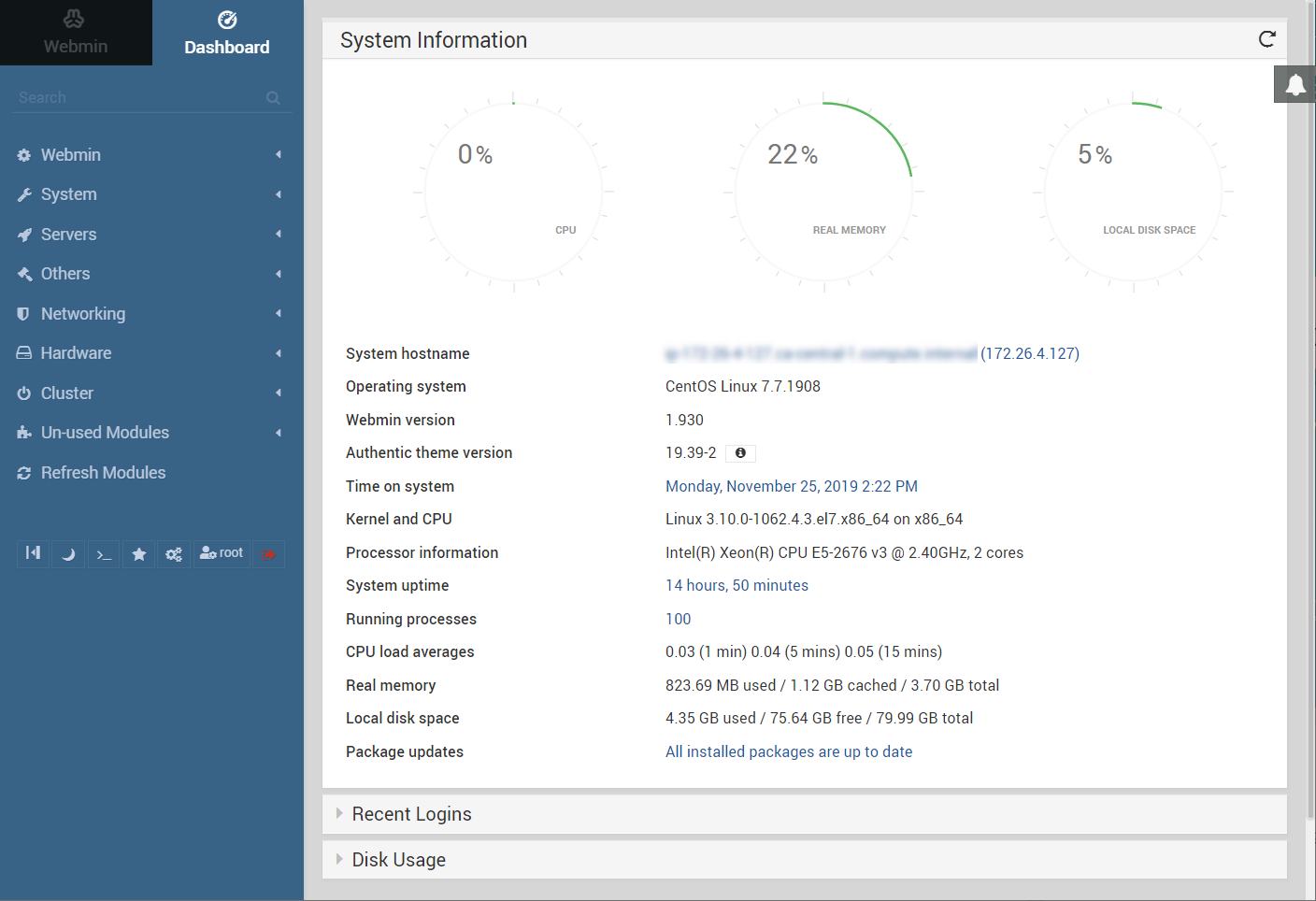Open theme configuration gears
This screenshot has width=1316, height=901.
174,553
